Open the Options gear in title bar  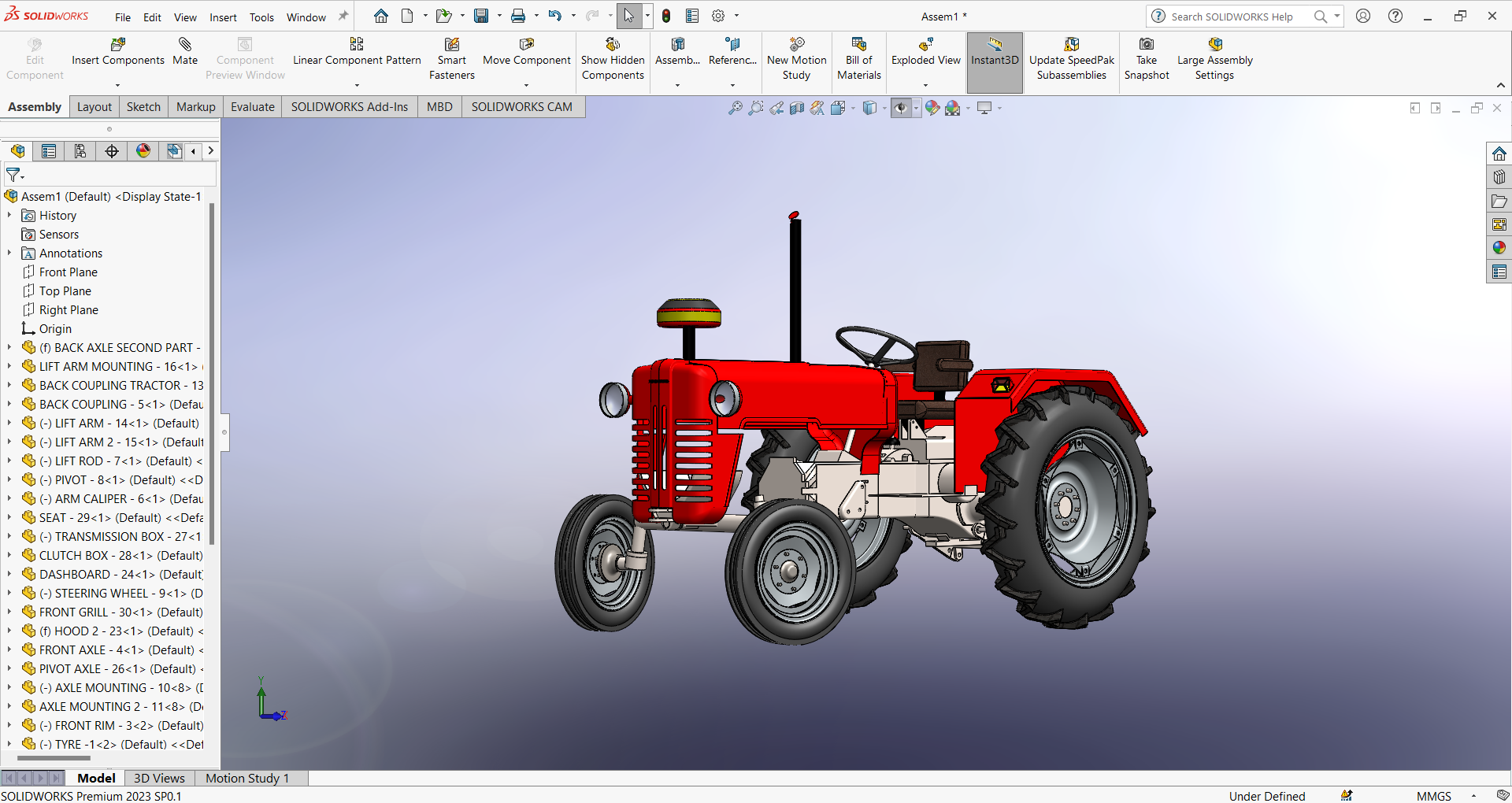tap(718, 16)
